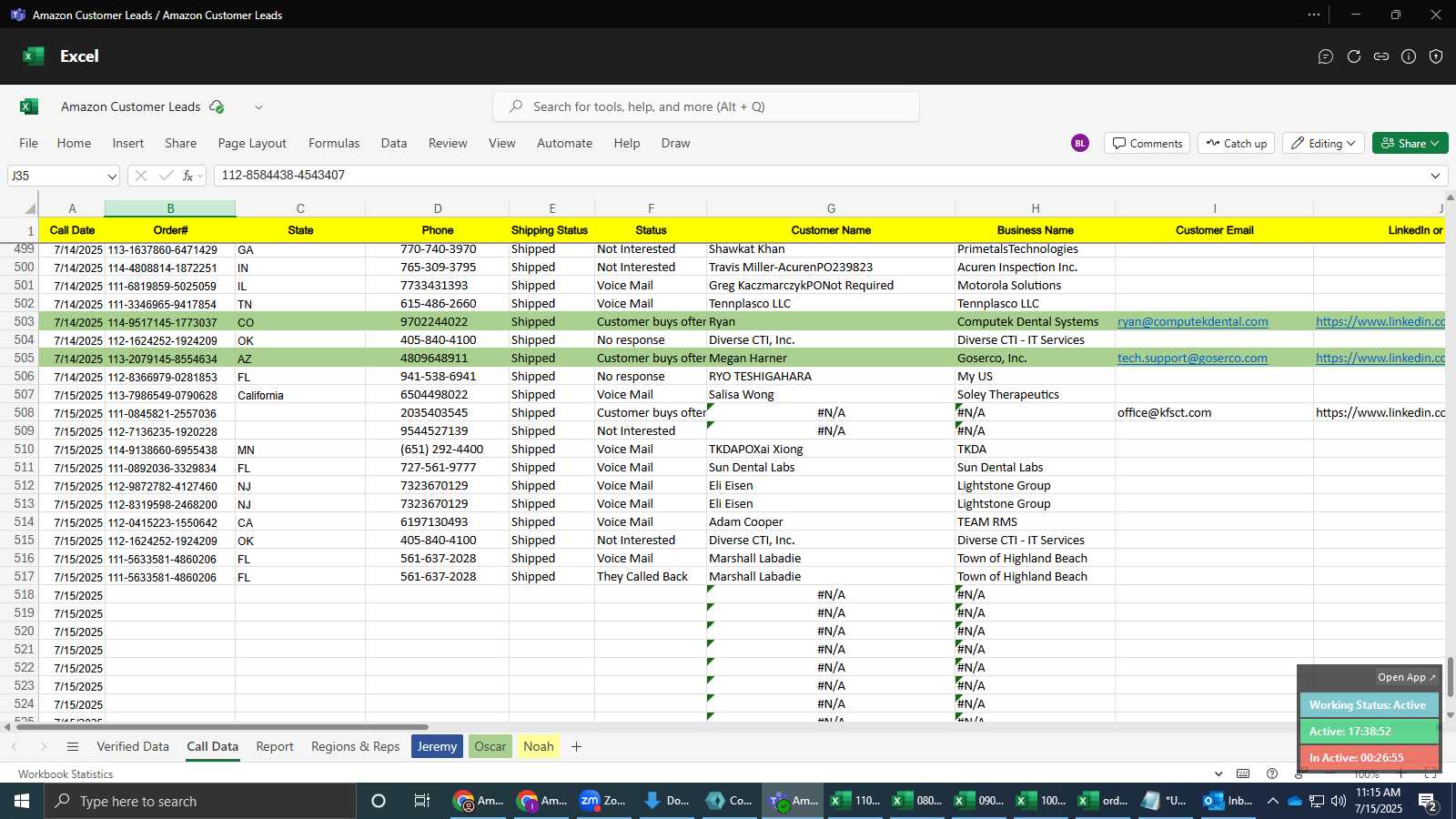Click the Catch up button
This screenshot has height=819, width=1456.
tap(1236, 143)
